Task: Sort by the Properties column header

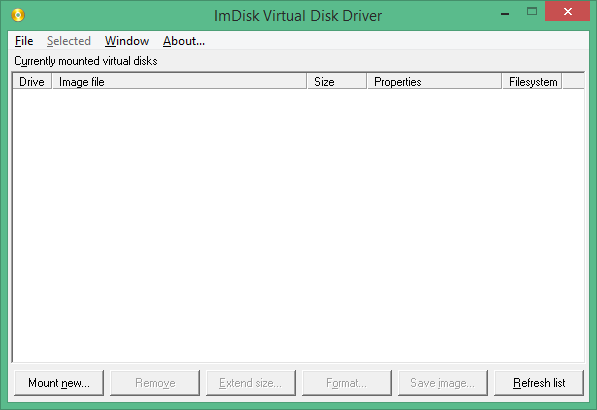Action: coord(434,81)
